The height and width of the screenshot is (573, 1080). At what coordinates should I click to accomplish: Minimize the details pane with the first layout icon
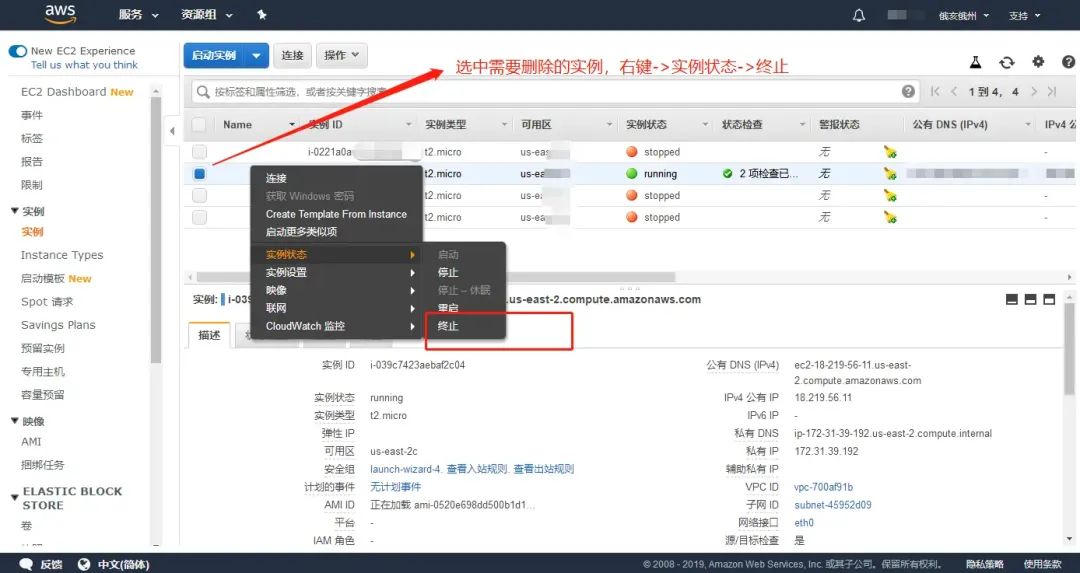coord(1012,300)
